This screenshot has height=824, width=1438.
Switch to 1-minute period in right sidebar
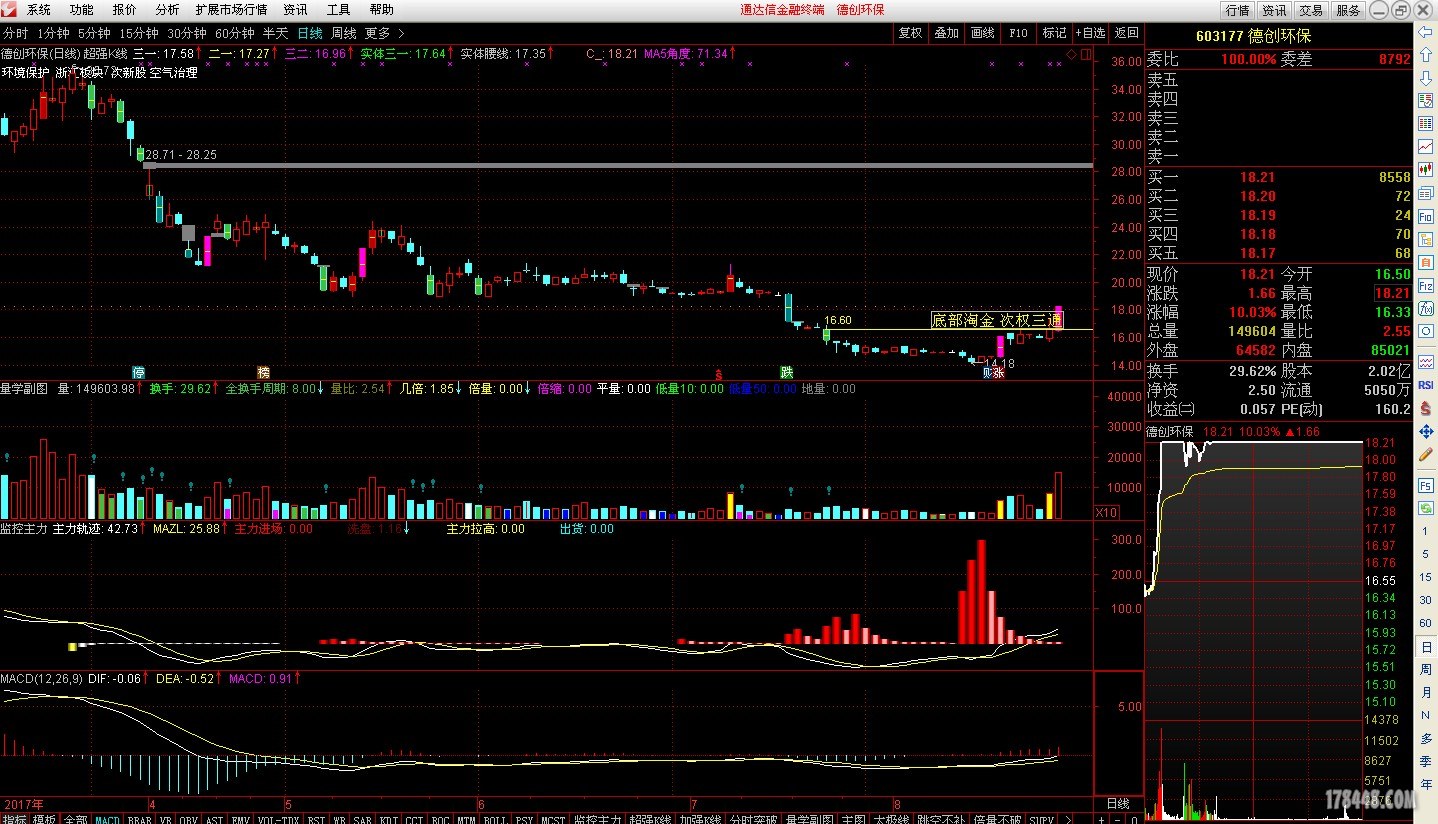click(1426, 531)
